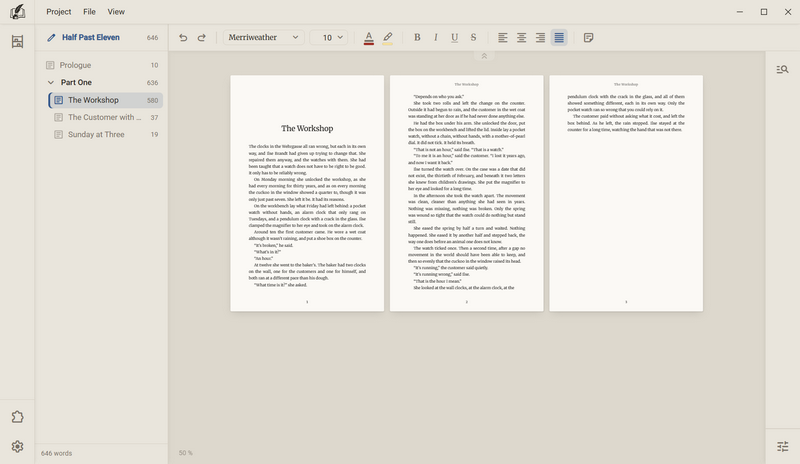This screenshot has width=800, height=464.
Task: Click the 636 word count for Part One
Action: pyautogui.click(x=153, y=83)
